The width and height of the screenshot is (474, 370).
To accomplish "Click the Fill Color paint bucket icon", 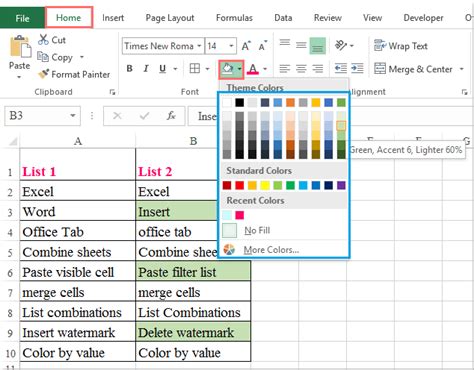I will click(x=227, y=69).
